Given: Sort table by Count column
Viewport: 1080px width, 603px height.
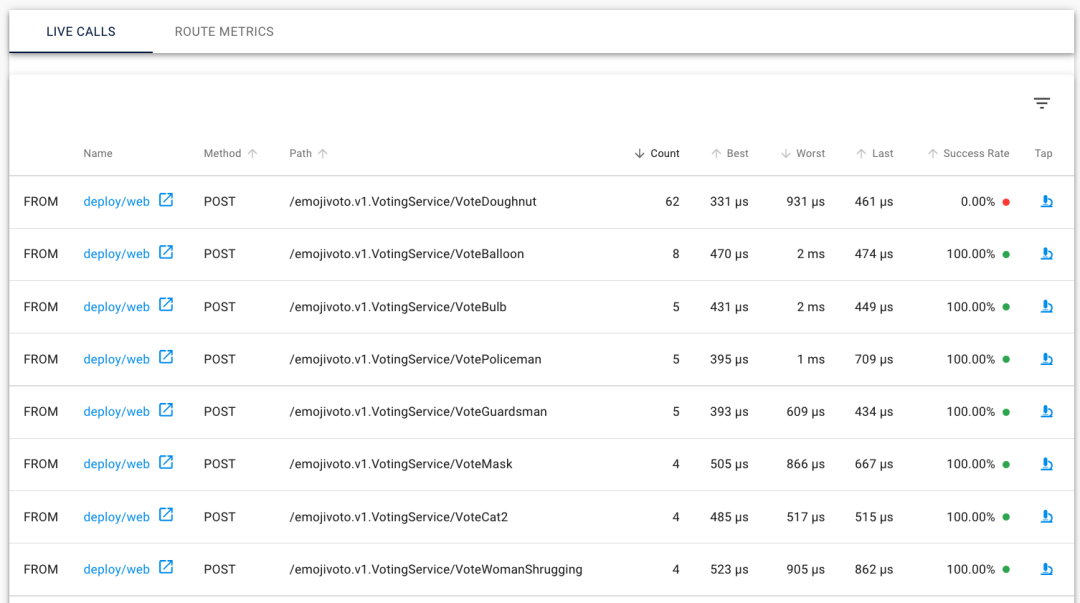Looking at the screenshot, I should coord(656,153).
